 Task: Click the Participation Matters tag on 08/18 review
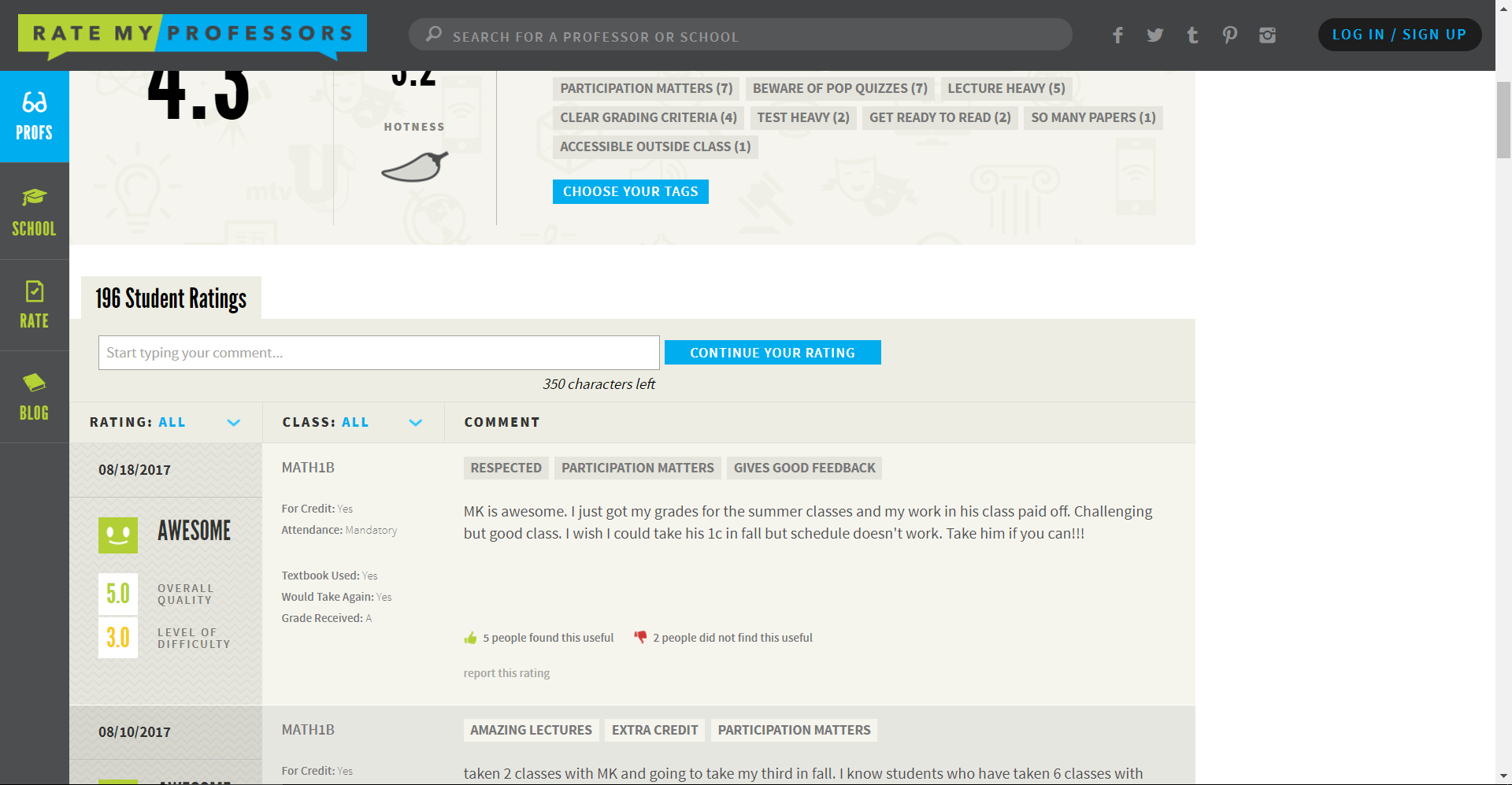click(638, 468)
